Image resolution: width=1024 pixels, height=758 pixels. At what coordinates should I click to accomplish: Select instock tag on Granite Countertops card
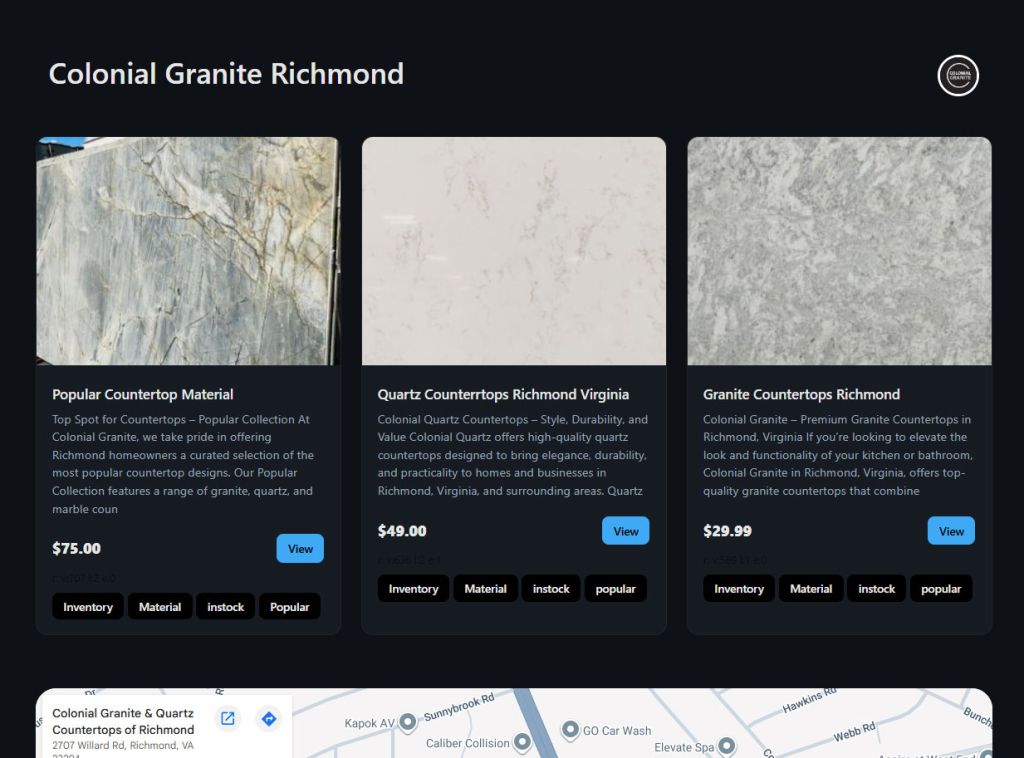pos(876,589)
